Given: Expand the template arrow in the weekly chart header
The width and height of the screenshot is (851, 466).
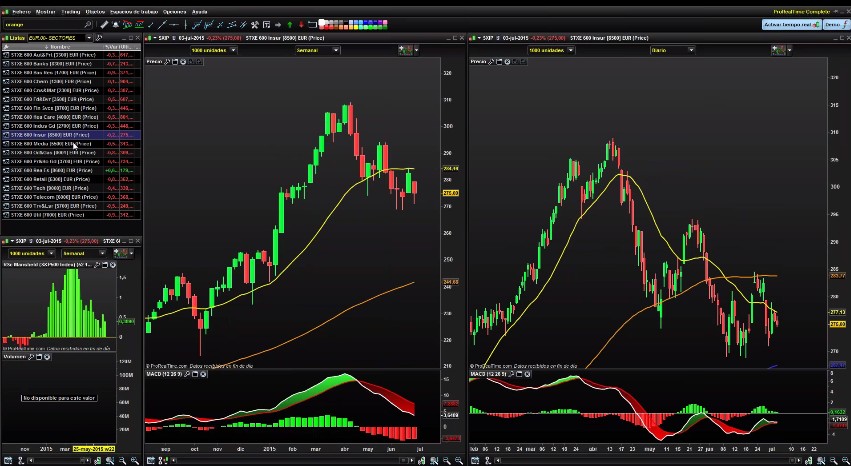Looking at the screenshot, I should [x=416, y=50].
